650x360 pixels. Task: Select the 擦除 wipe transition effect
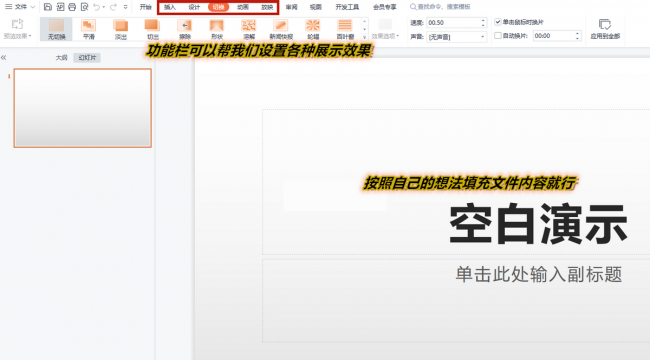pos(184,29)
